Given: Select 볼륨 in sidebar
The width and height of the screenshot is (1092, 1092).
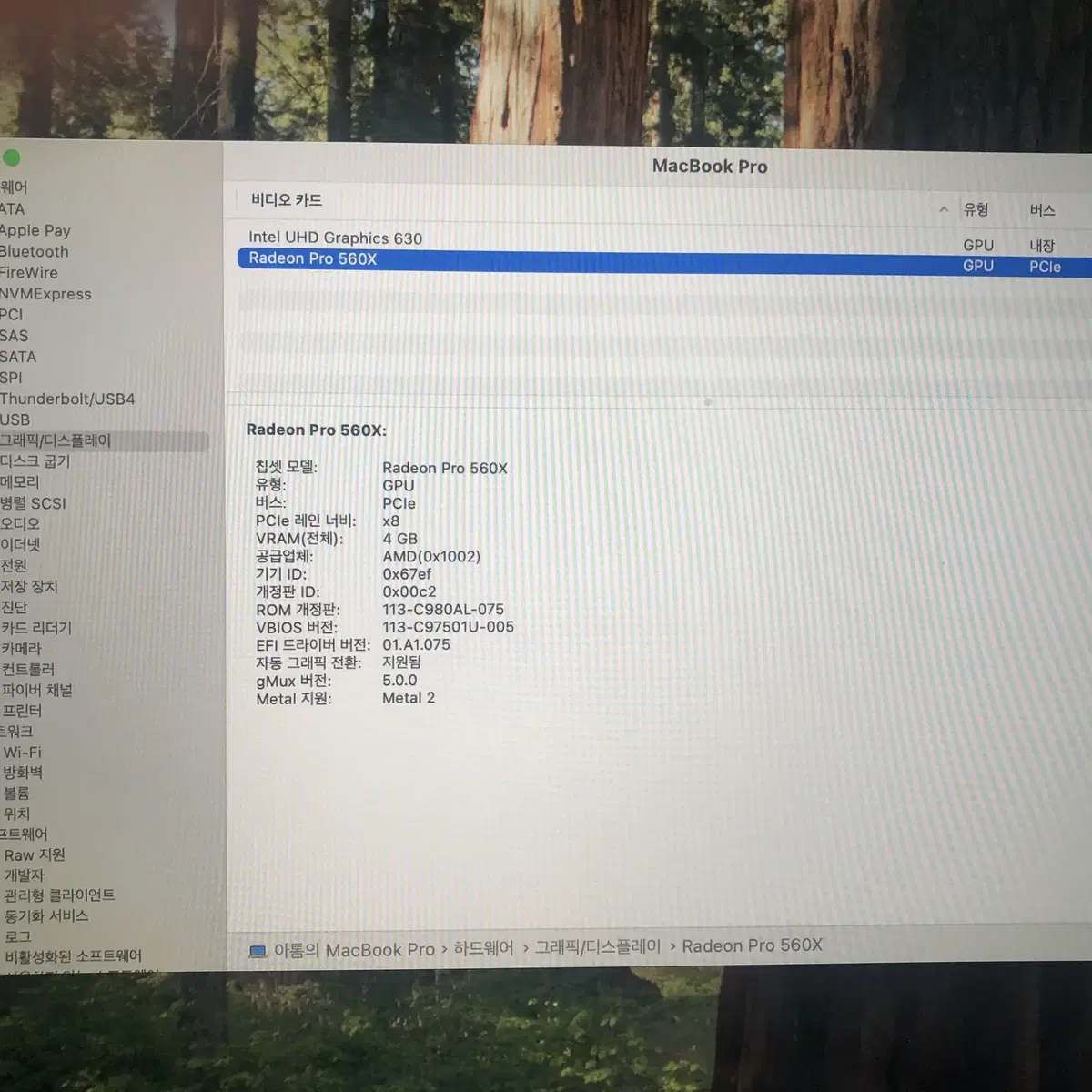Looking at the screenshot, I should coord(16,794).
